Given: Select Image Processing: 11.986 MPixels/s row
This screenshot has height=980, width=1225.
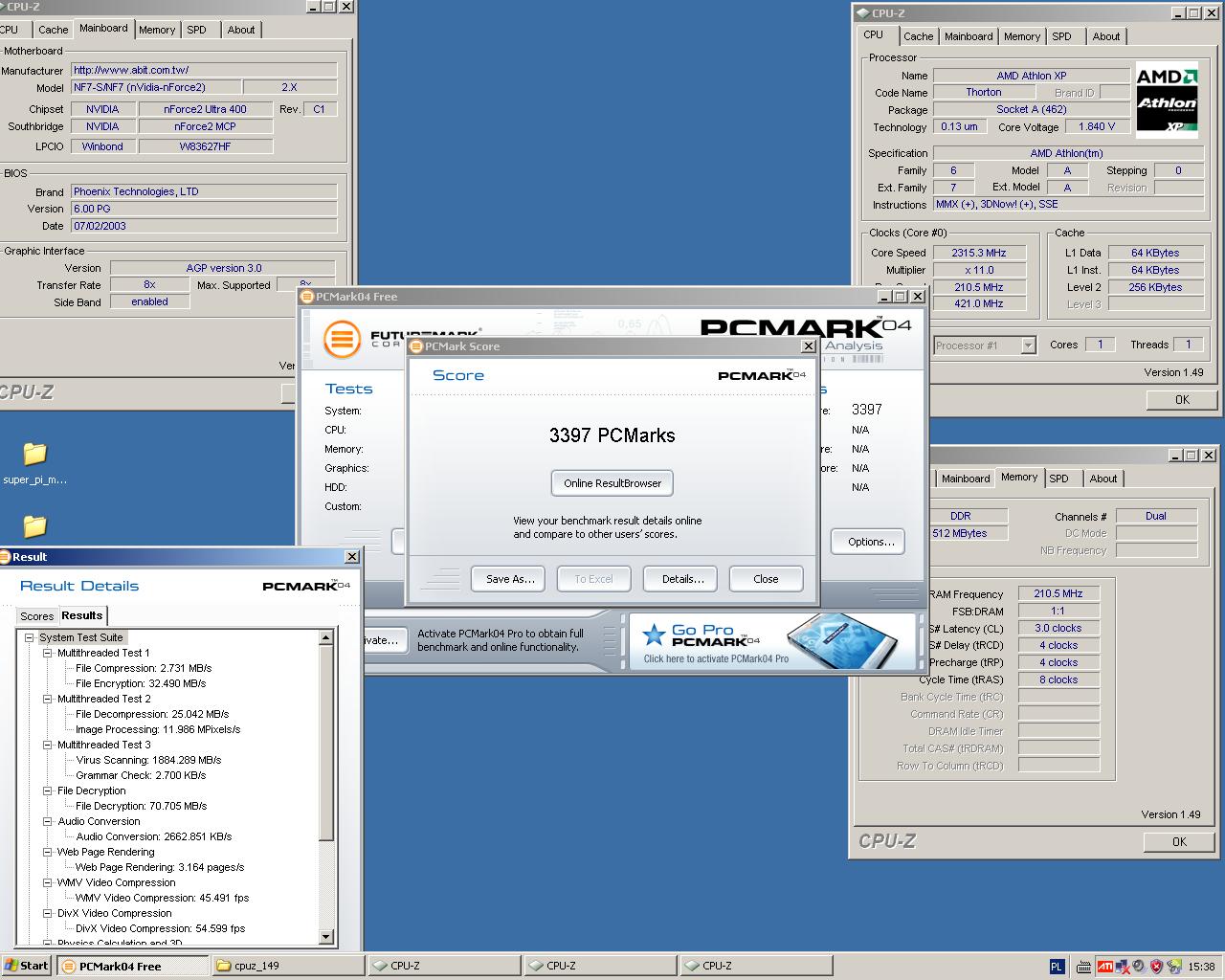Looking at the screenshot, I should point(158,729).
